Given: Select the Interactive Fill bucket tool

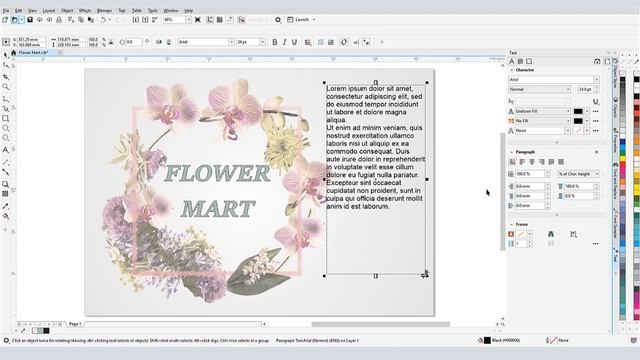Looking at the screenshot, I should 6,216.
